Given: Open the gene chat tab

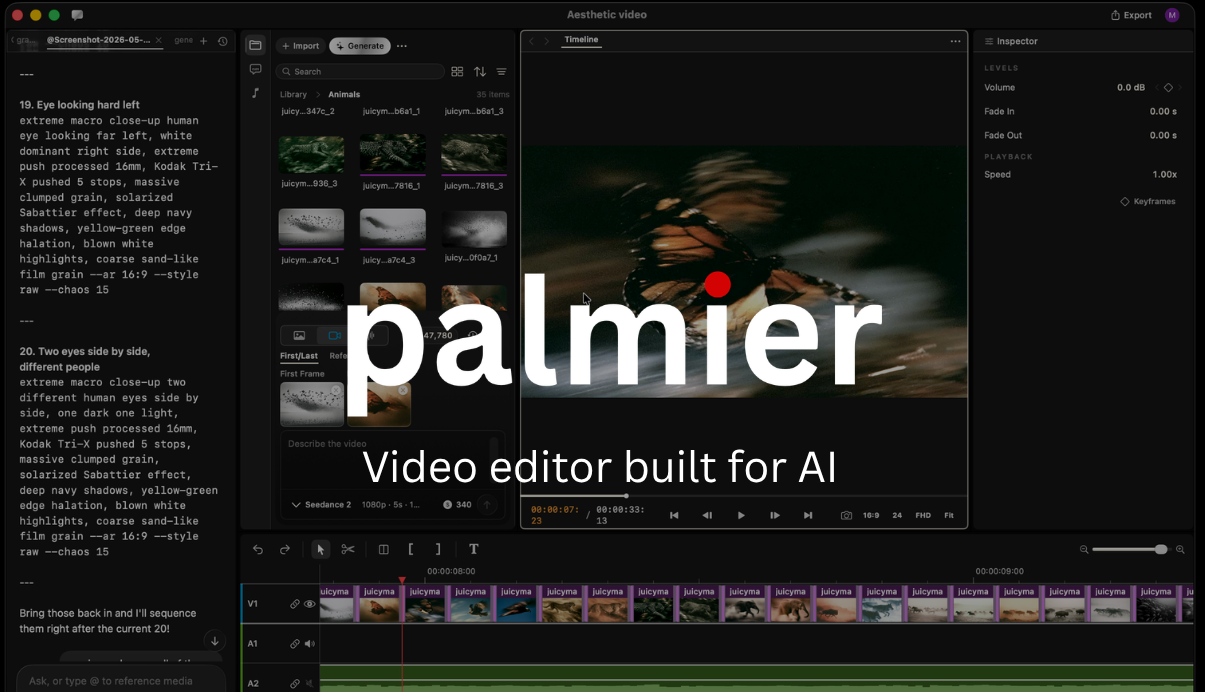Looking at the screenshot, I should (x=184, y=40).
